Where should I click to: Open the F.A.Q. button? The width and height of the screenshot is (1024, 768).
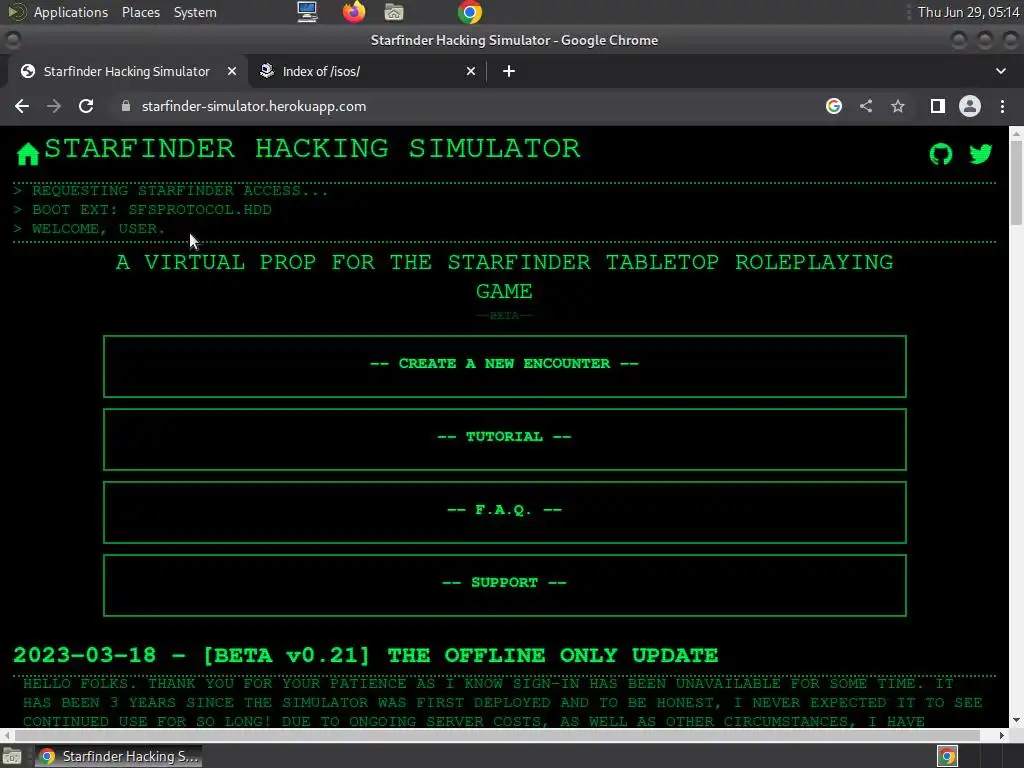point(504,513)
